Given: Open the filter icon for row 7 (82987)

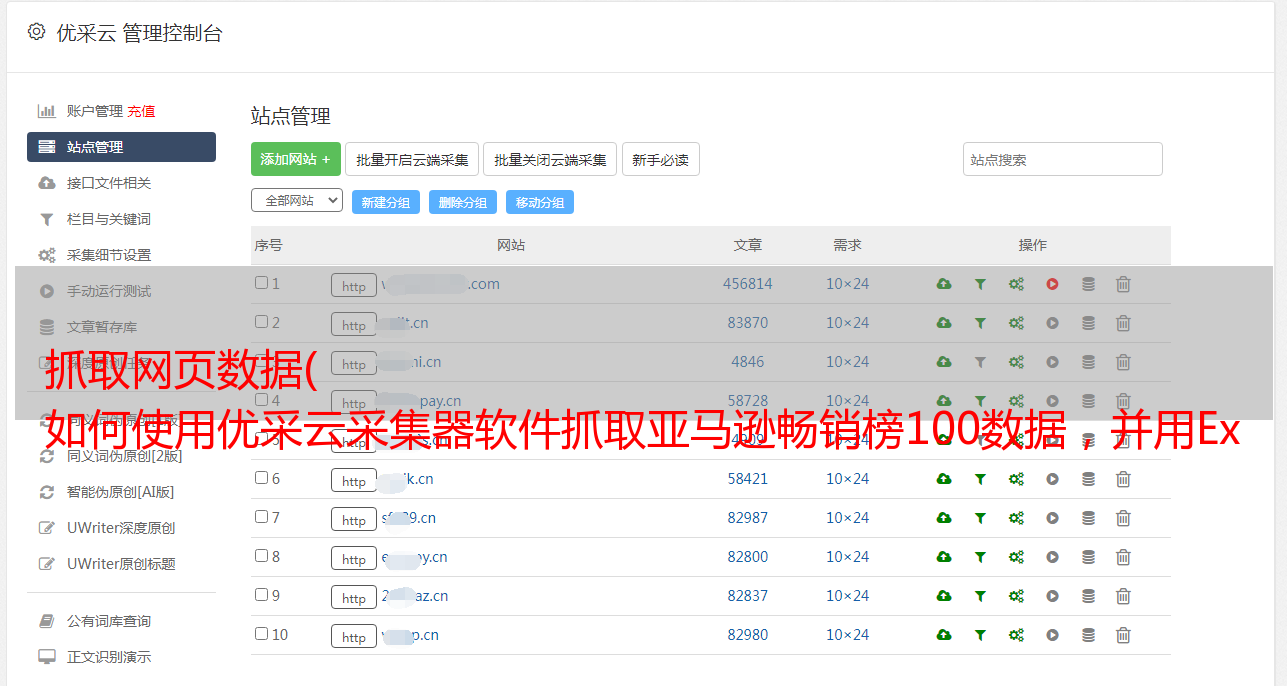Looking at the screenshot, I should pos(980,518).
